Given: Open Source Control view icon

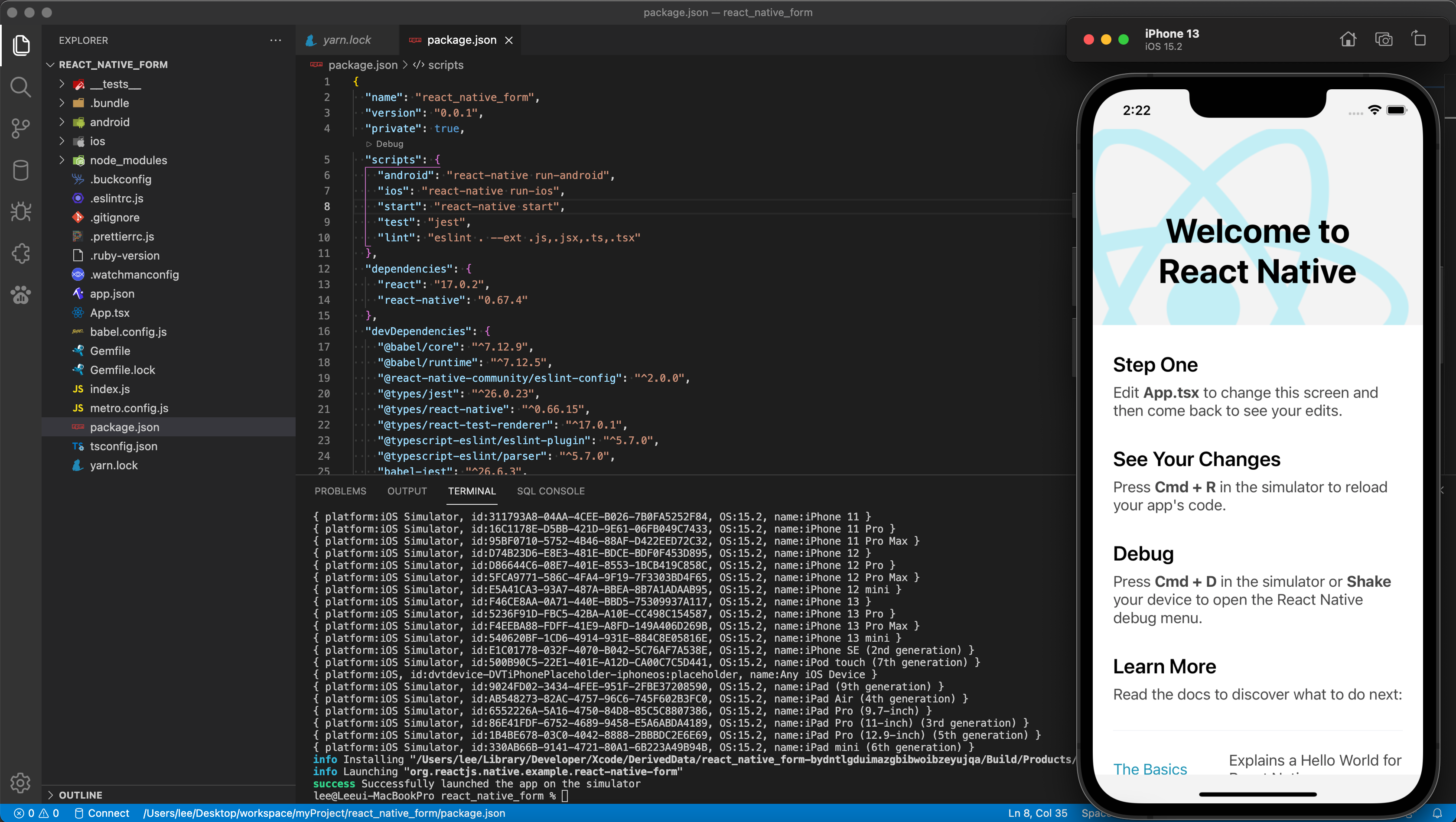Looking at the screenshot, I should click(20, 128).
